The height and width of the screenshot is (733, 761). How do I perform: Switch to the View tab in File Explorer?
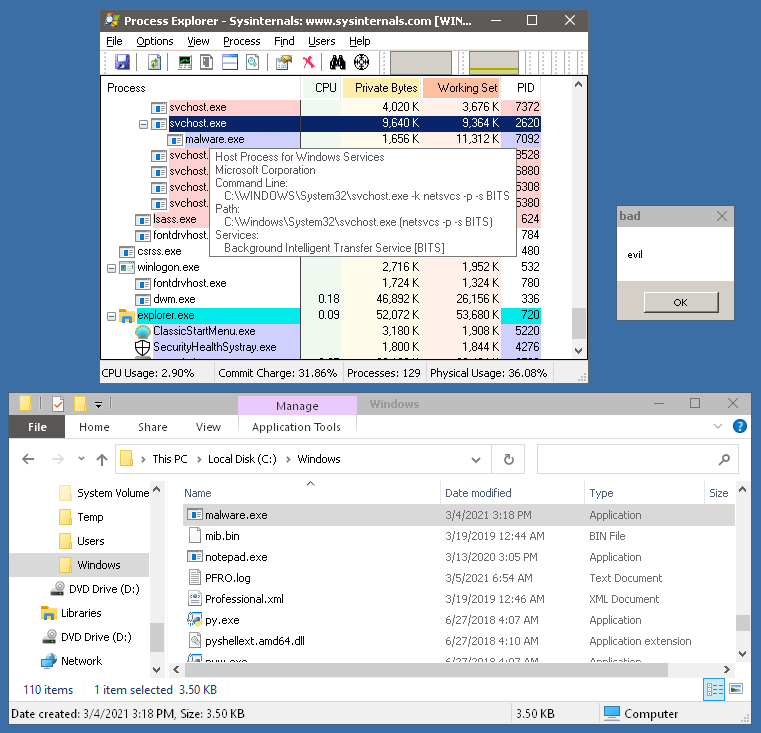coord(208,427)
